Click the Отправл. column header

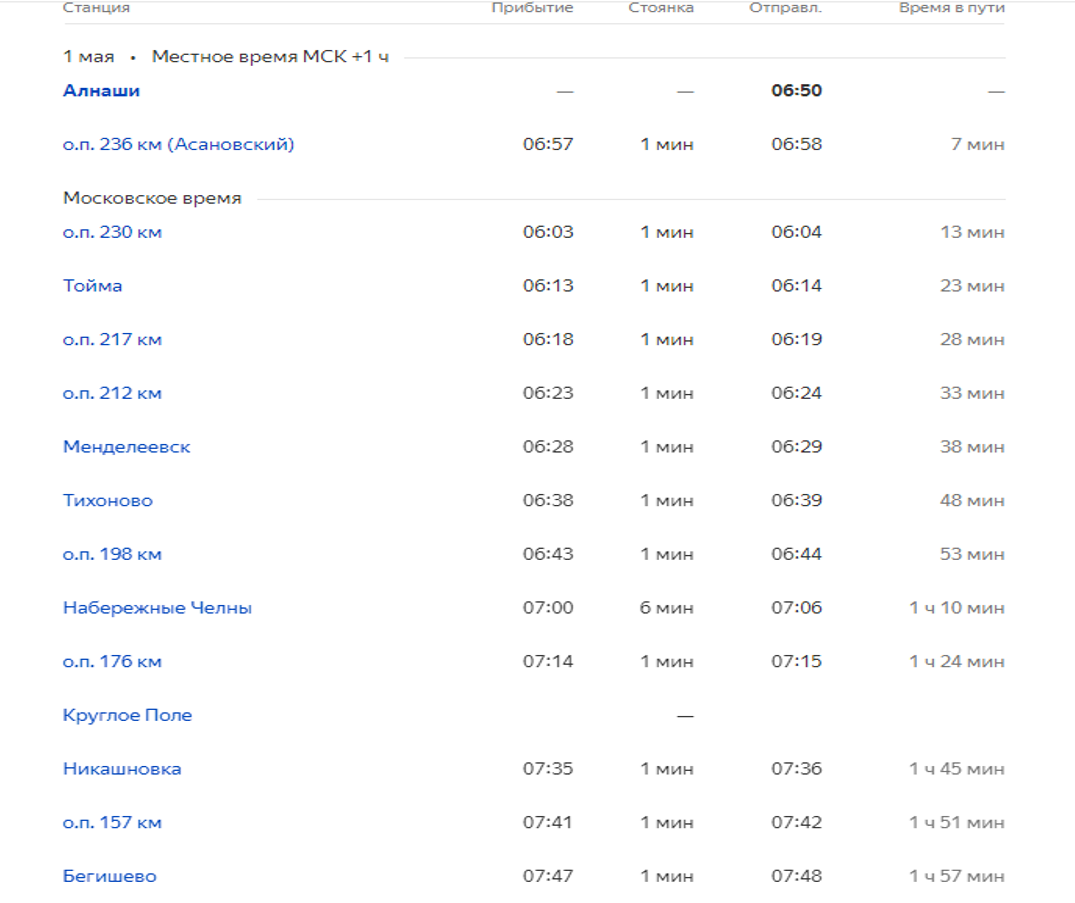(x=785, y=8)
